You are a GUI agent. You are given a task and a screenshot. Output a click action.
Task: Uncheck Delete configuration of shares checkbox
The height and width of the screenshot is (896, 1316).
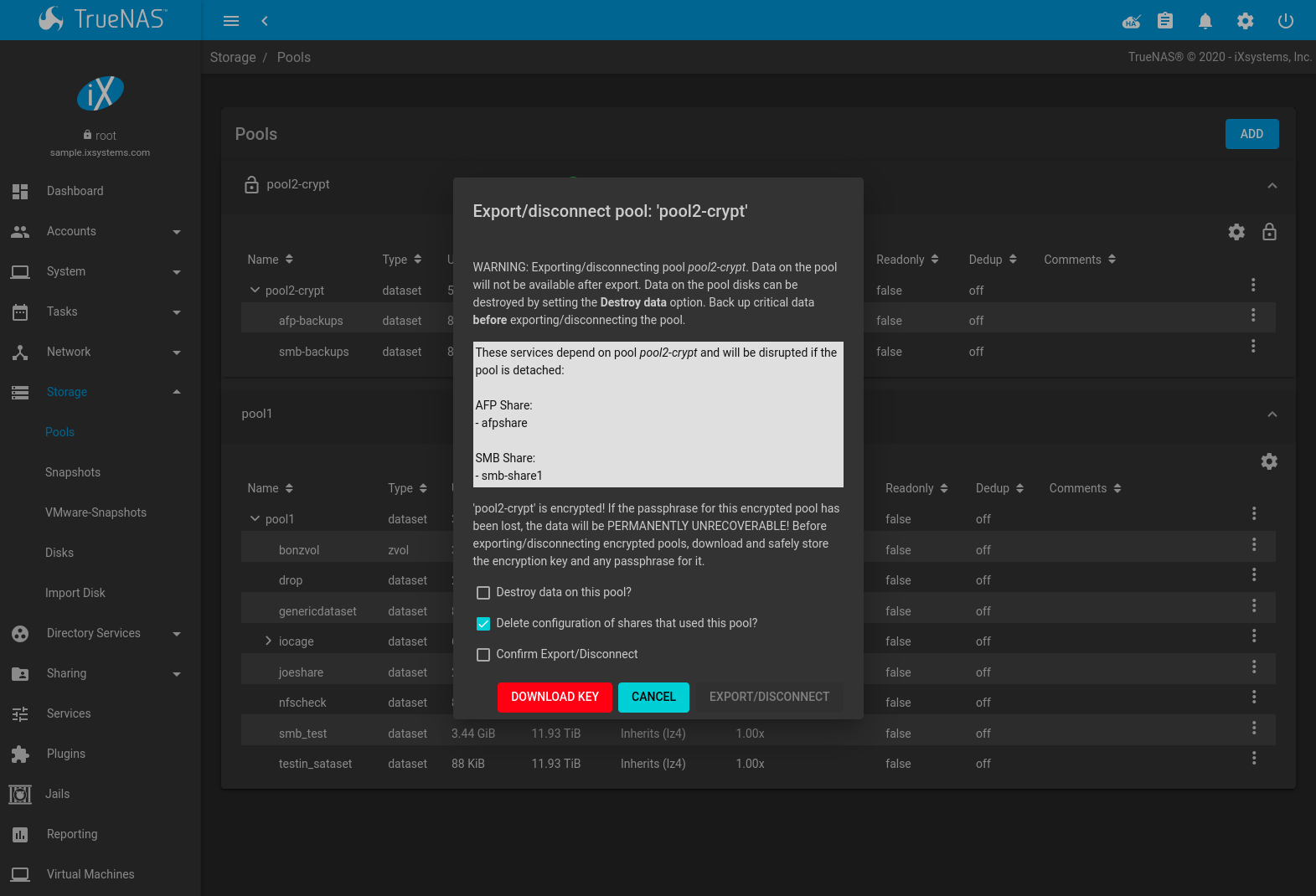point(483,624)
